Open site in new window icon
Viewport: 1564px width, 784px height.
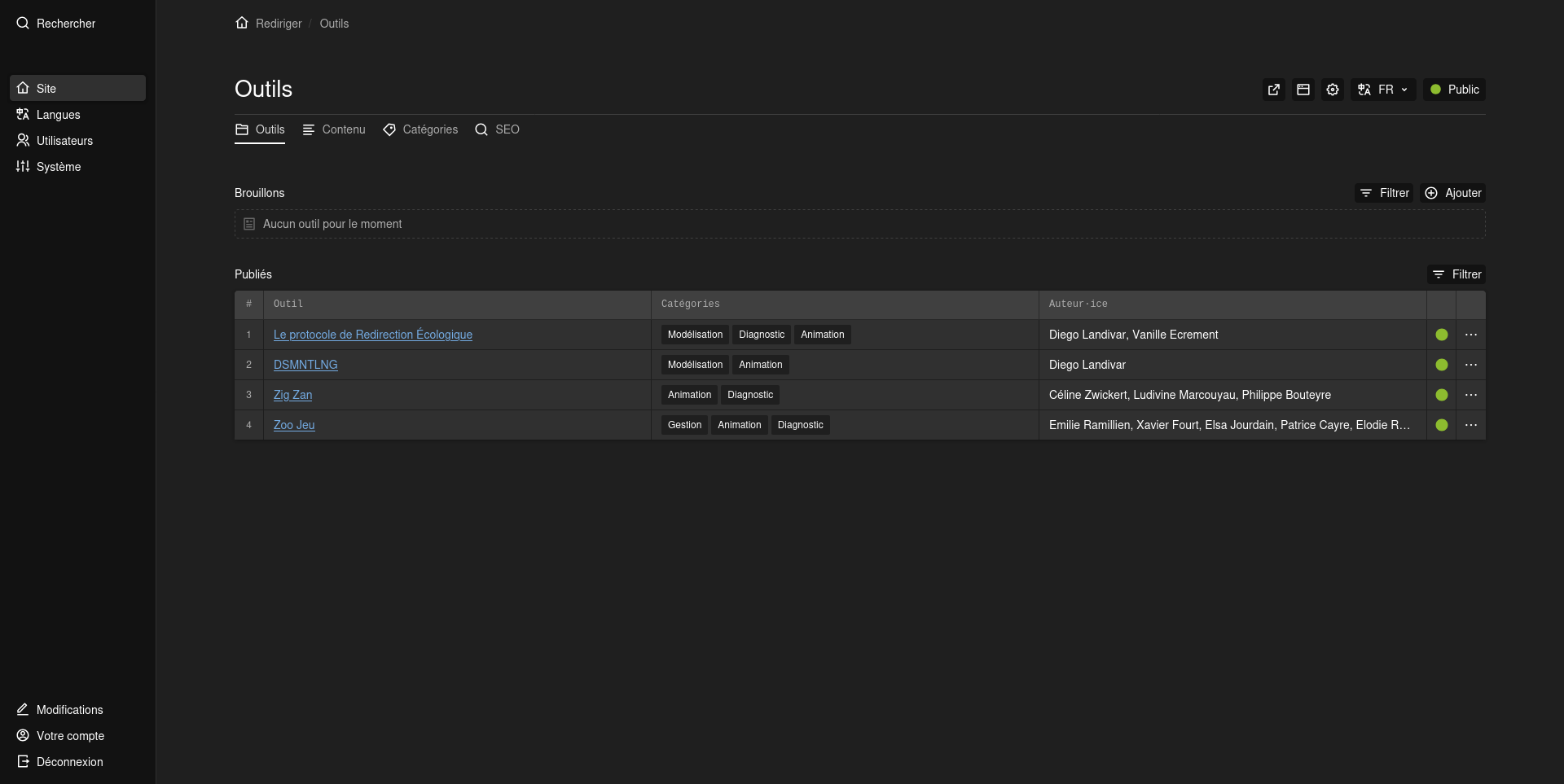click(x=1274, y=90)
